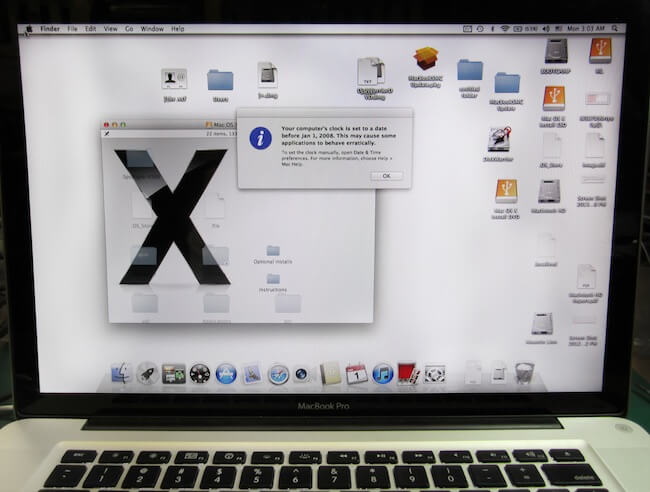Click the input source flag icon
The image size is (650, 492).
tap(558, 29)
